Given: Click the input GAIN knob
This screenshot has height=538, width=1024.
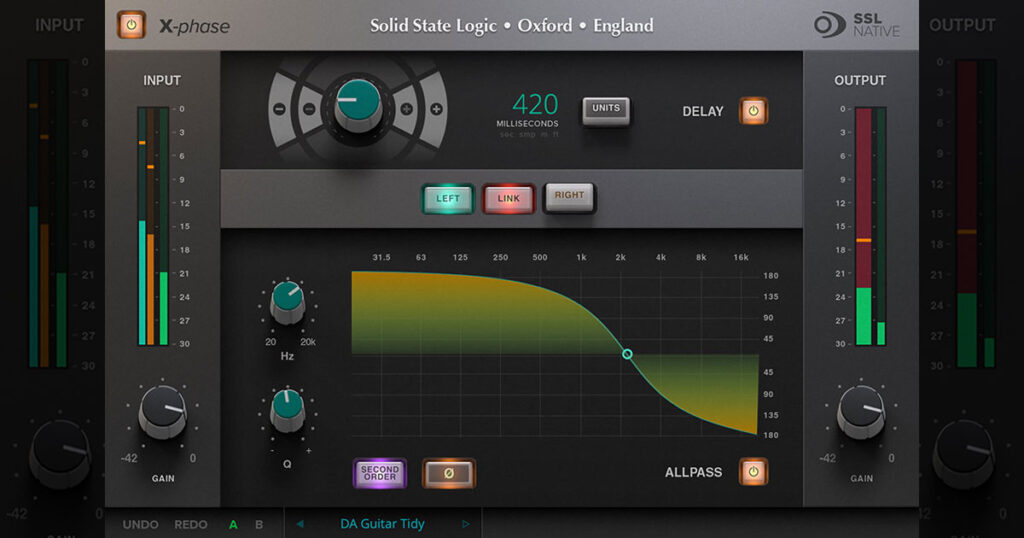Looking at the screenshot, I should point(162,411).
